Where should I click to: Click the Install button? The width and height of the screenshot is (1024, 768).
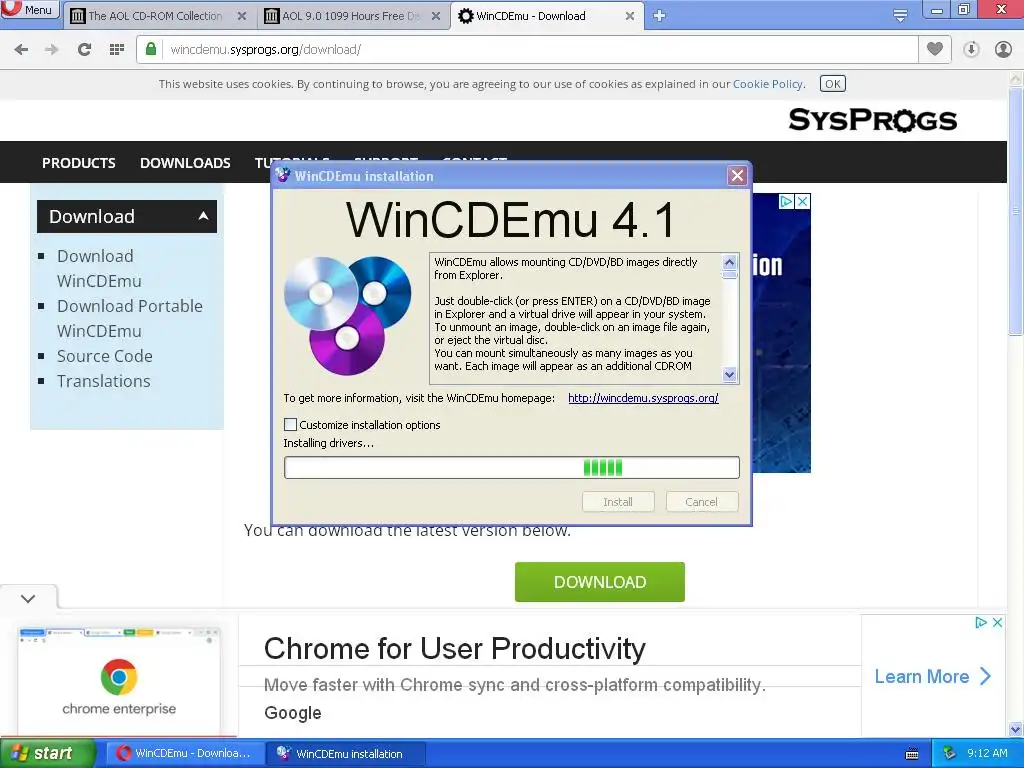[618, 502]
